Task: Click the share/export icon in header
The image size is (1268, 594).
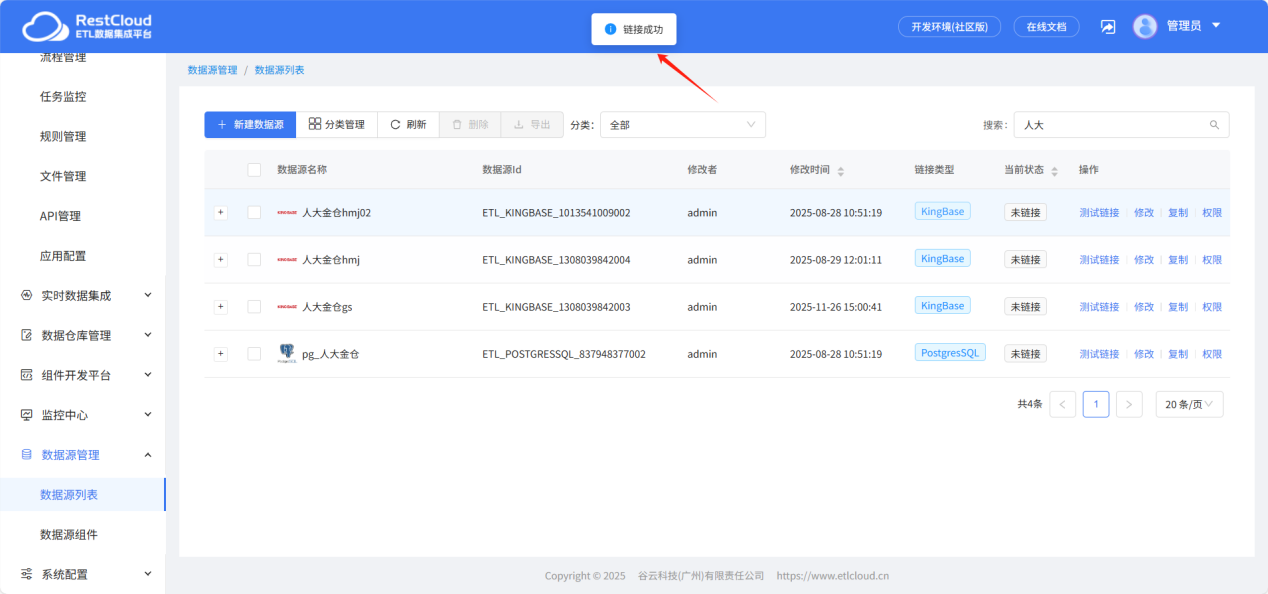Action: pos(1108,27)
